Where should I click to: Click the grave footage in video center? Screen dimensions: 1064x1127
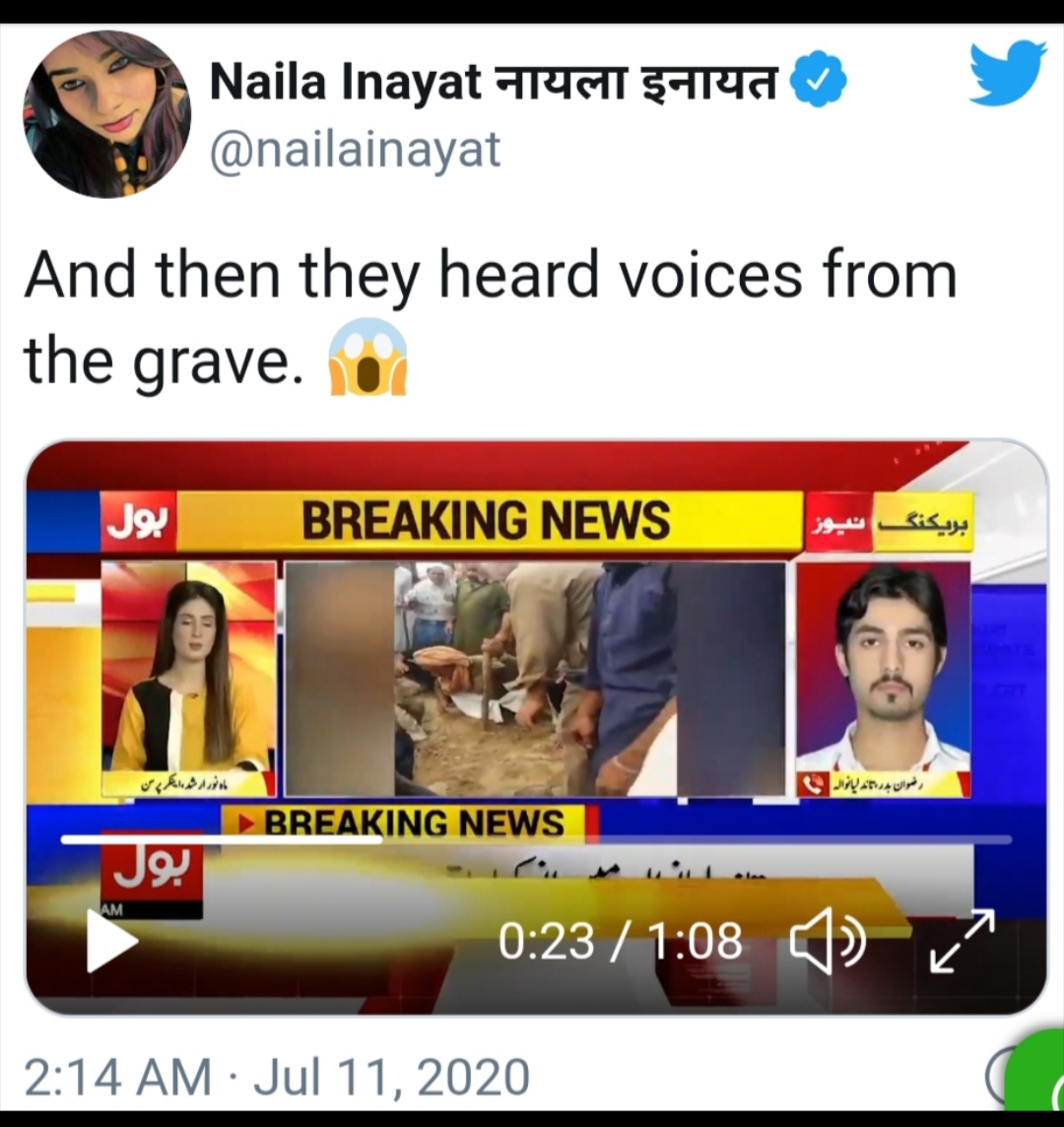[x=535, y=679]
